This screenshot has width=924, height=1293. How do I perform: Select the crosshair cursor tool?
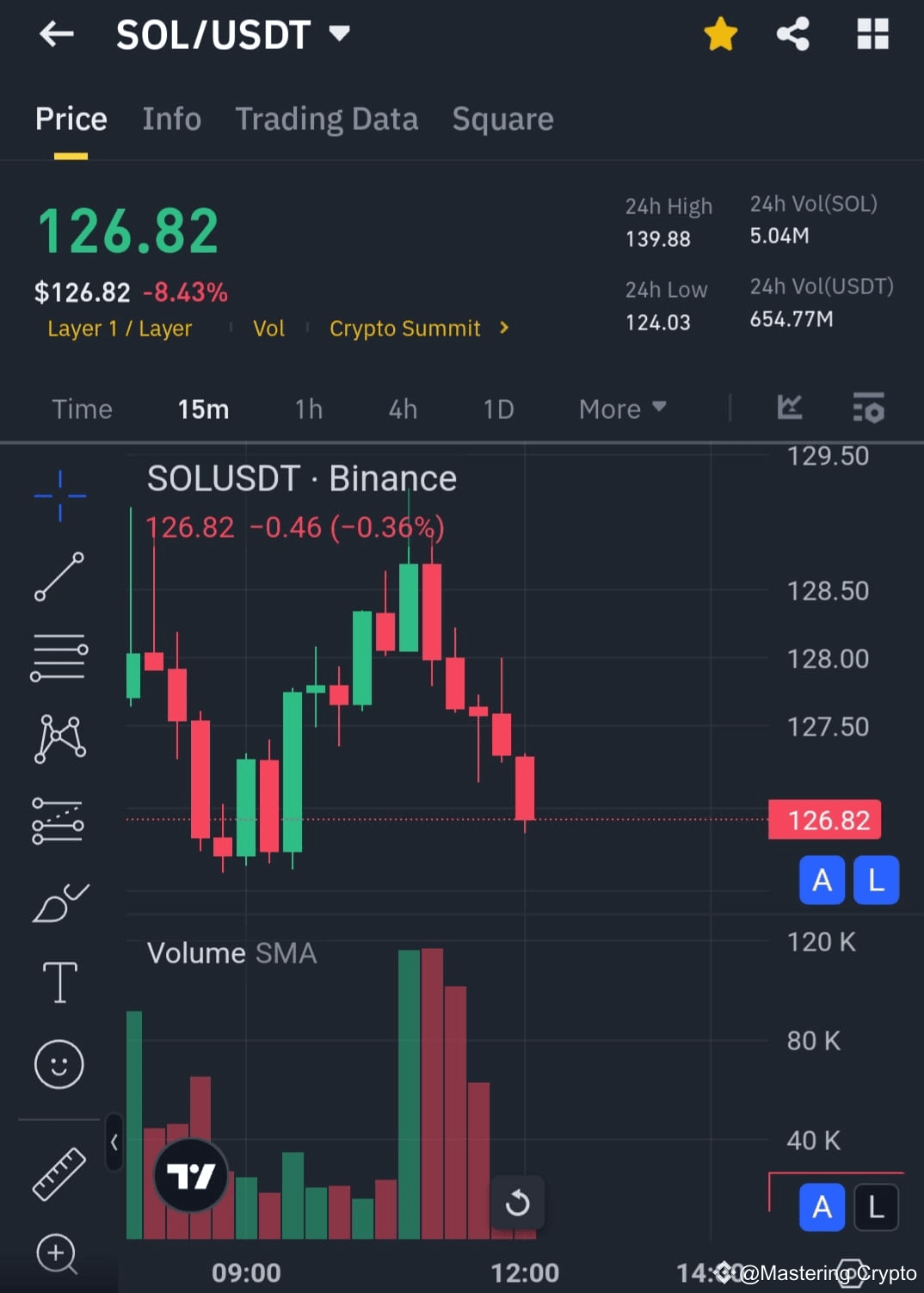coord(59,495)
